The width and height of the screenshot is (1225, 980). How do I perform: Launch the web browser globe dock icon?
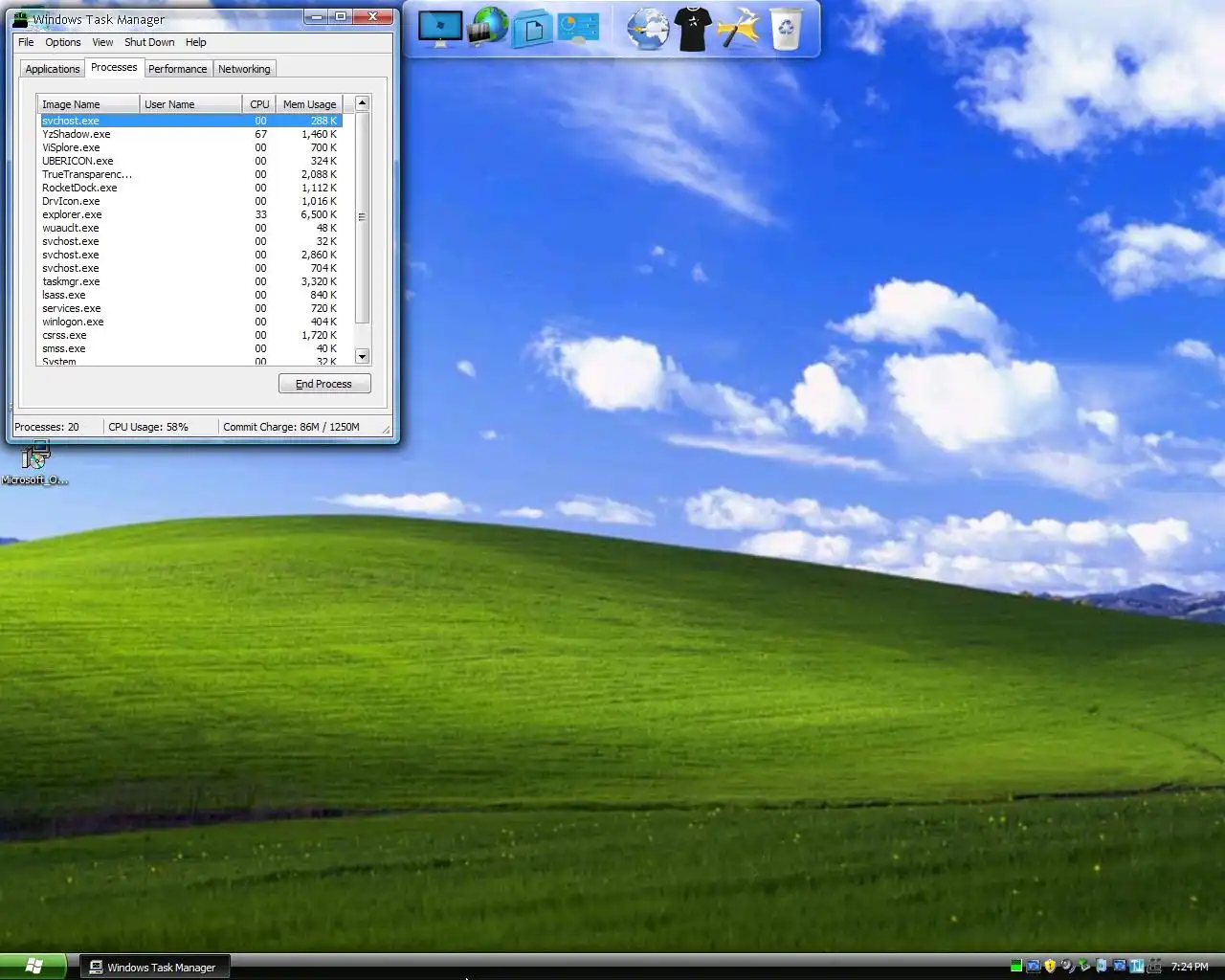click(x=648, y=29)
